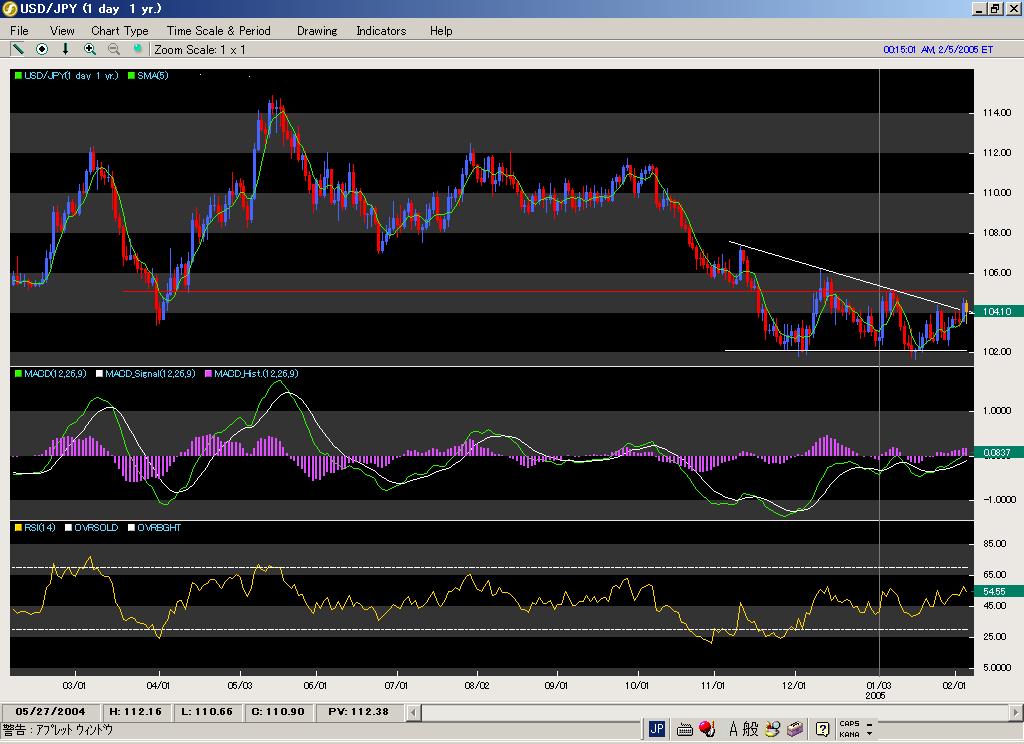Click the IME keyboard icon
The height and width of the screenshot is (744, 1024).
click(684, 729)
